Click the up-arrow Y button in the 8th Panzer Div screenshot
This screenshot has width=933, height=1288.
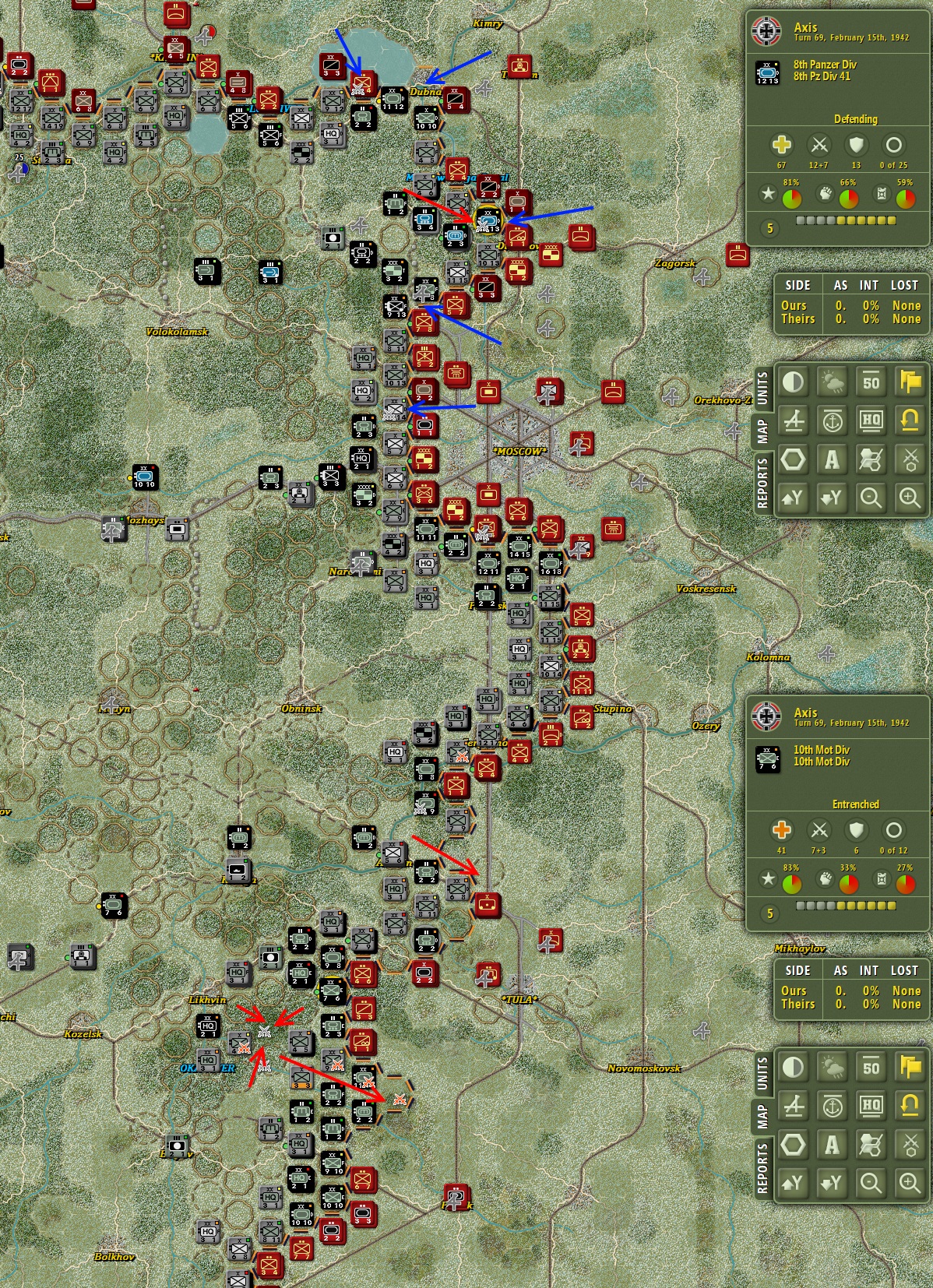793,498
